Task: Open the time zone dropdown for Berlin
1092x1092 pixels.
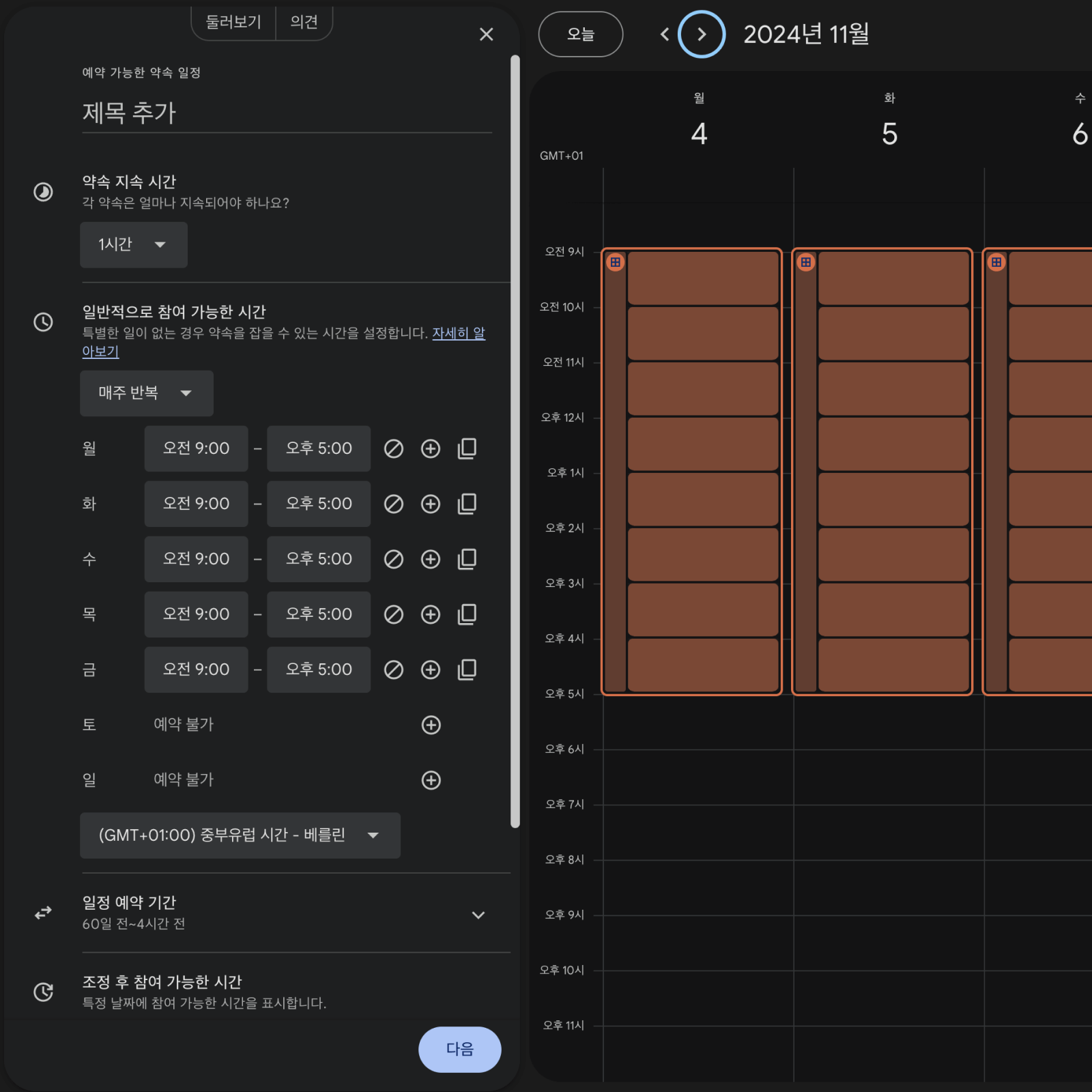Action: [240, 835]
